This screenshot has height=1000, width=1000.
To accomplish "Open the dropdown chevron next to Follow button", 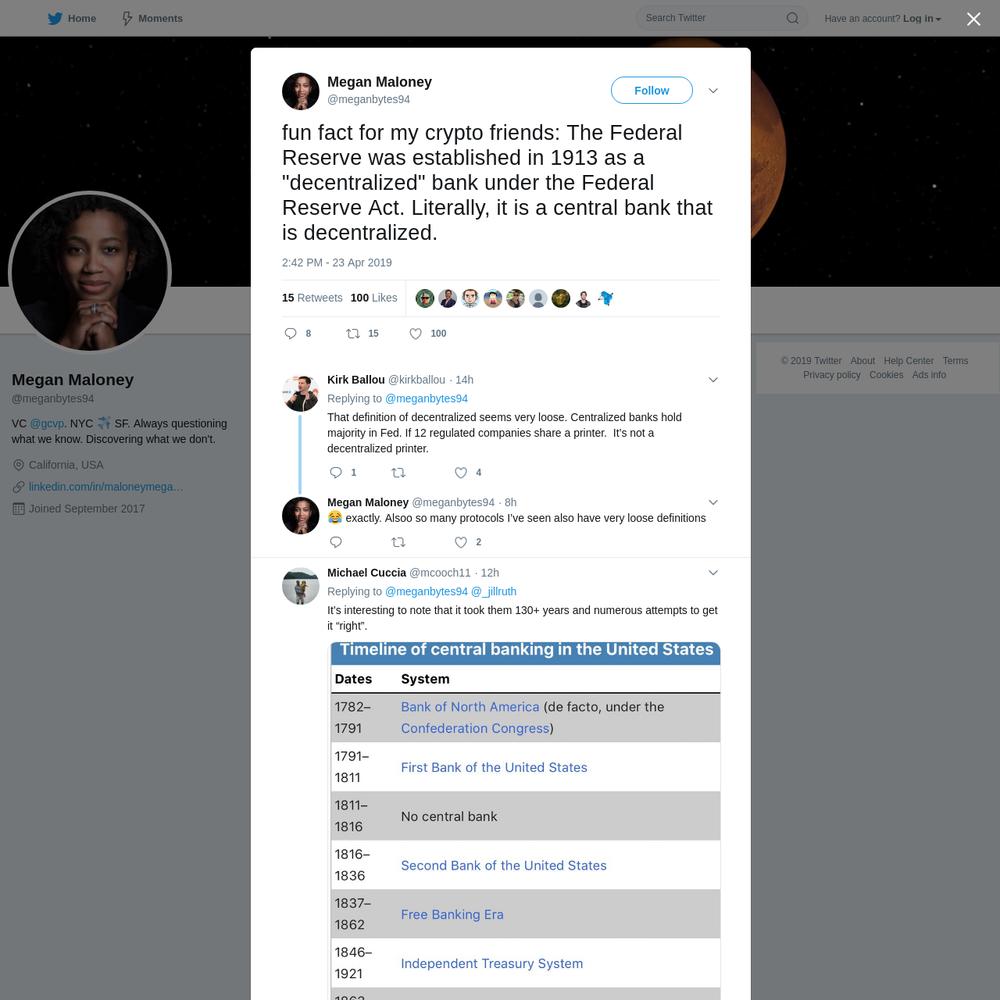I will [x=713, y=91].
